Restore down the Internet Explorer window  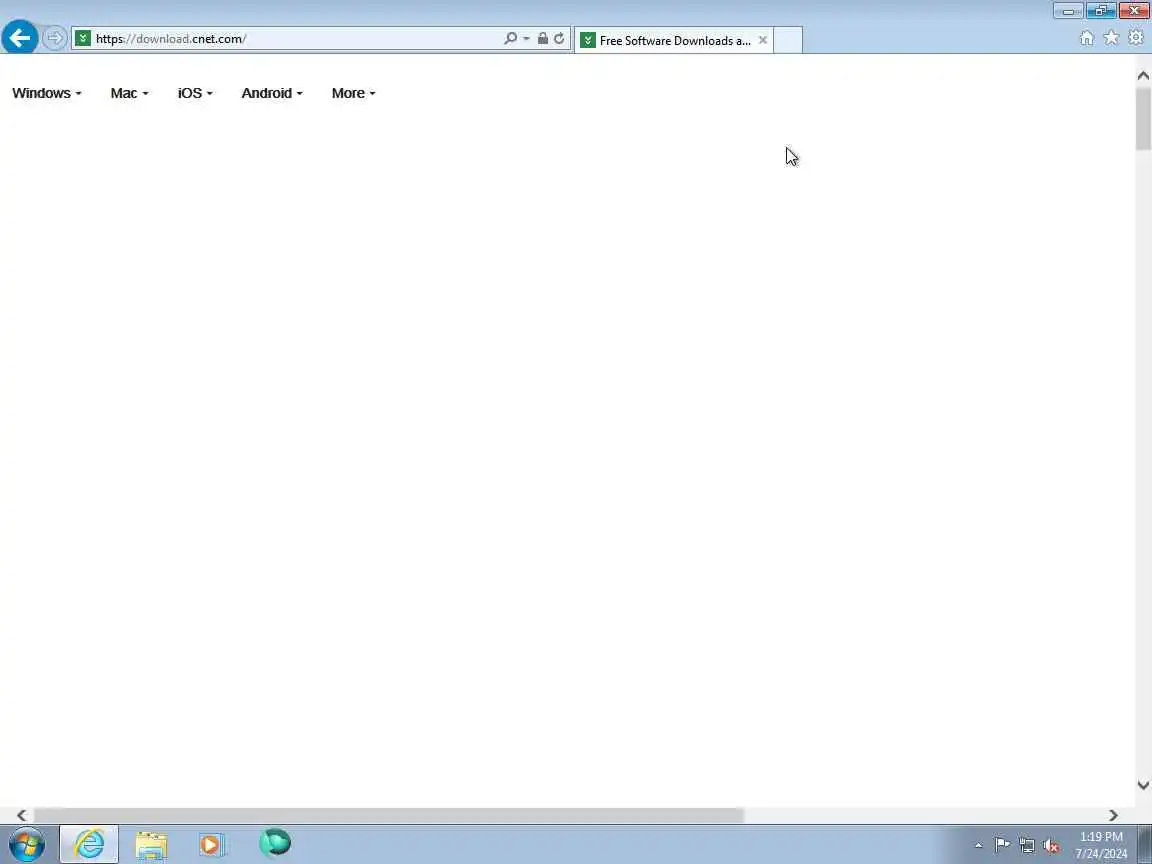tap(1101, 10)
